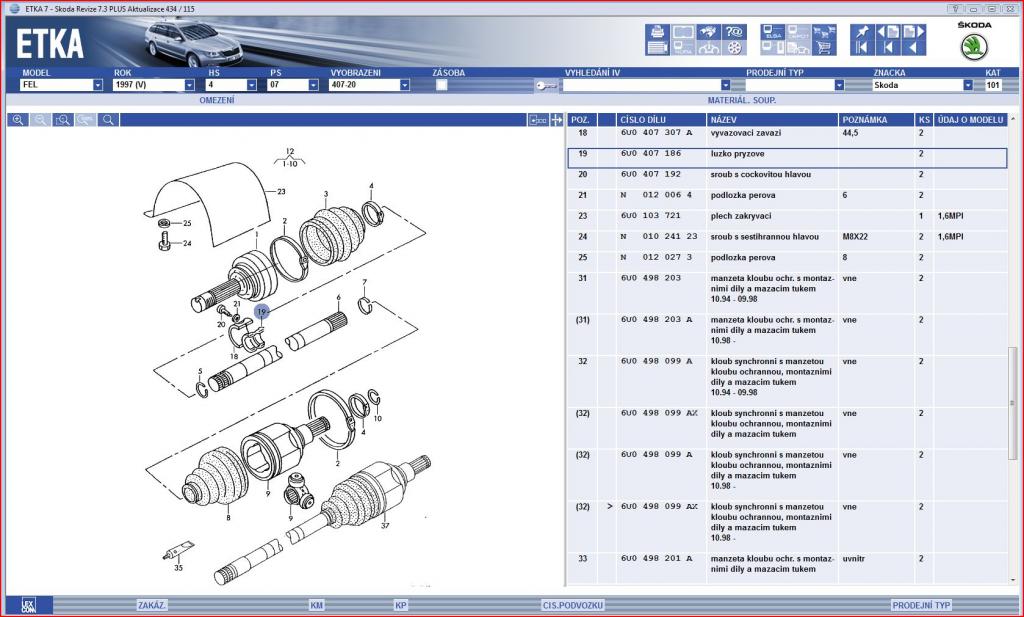The width and height of the screenshot is (1024, 617).
Task: Go to the previous page icon
Action: coord(888,31)
